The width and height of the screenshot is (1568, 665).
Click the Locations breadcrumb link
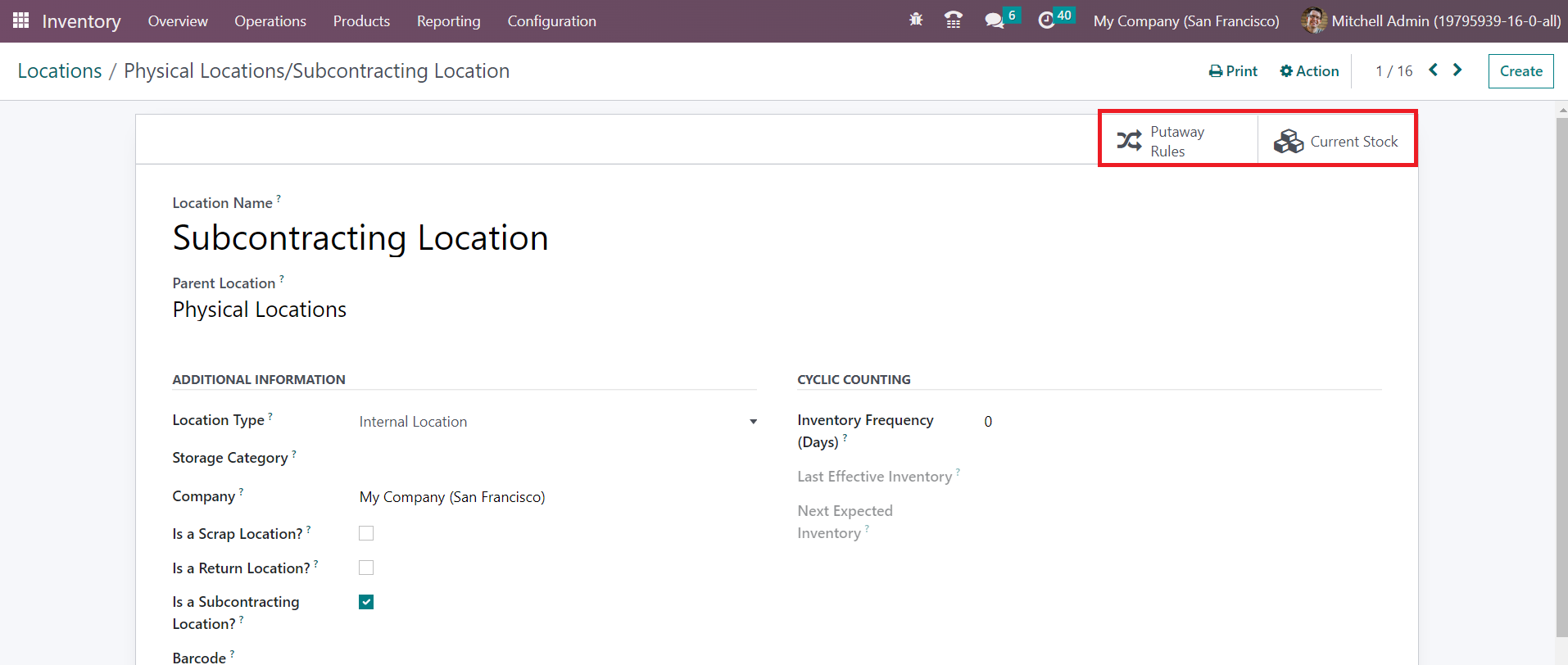point(60,71)
